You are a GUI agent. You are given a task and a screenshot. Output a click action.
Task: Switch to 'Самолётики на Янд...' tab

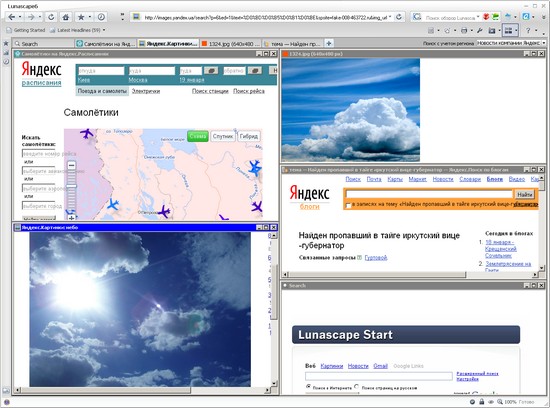click(x=106, y=44)
